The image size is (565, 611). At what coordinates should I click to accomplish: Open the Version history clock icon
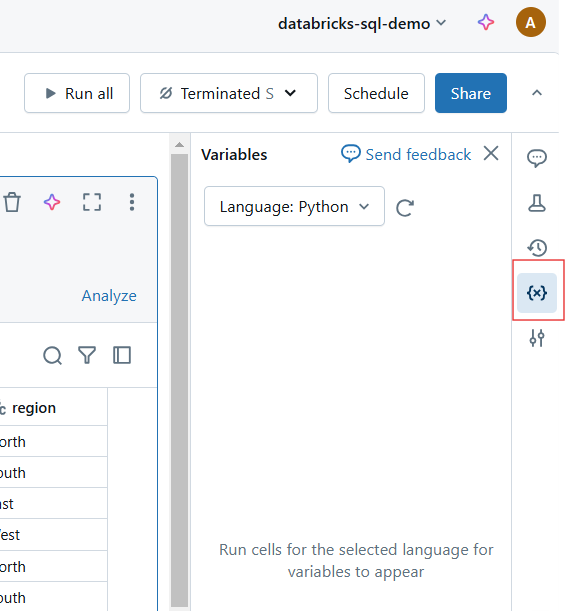point(537,248)
